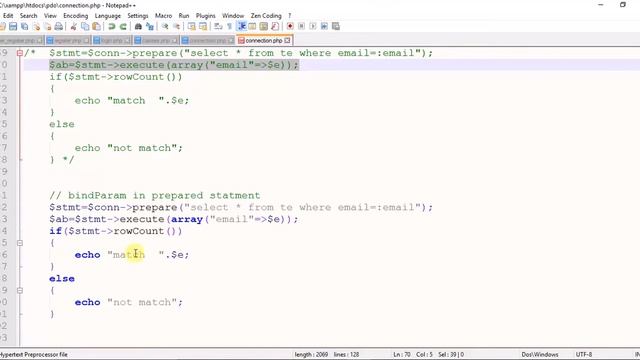Viewport: 640px width, 360px height.
Task: Click the green Undo arrow icon
Action: (x=111, y=27)
